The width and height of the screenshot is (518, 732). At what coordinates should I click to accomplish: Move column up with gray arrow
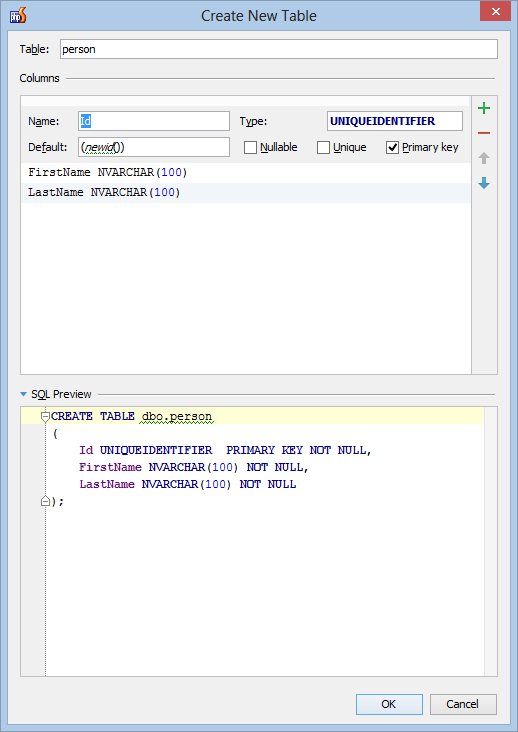(x=484, y=158)
